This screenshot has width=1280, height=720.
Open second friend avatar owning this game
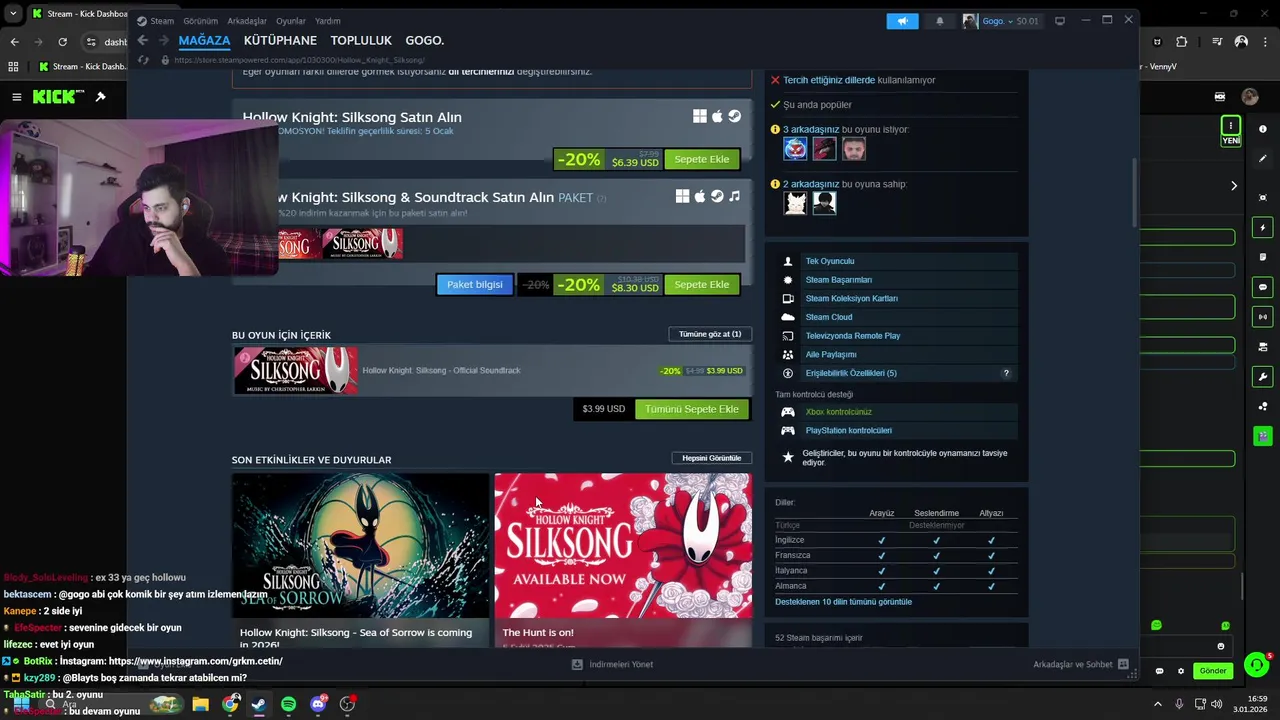(824, 203)
